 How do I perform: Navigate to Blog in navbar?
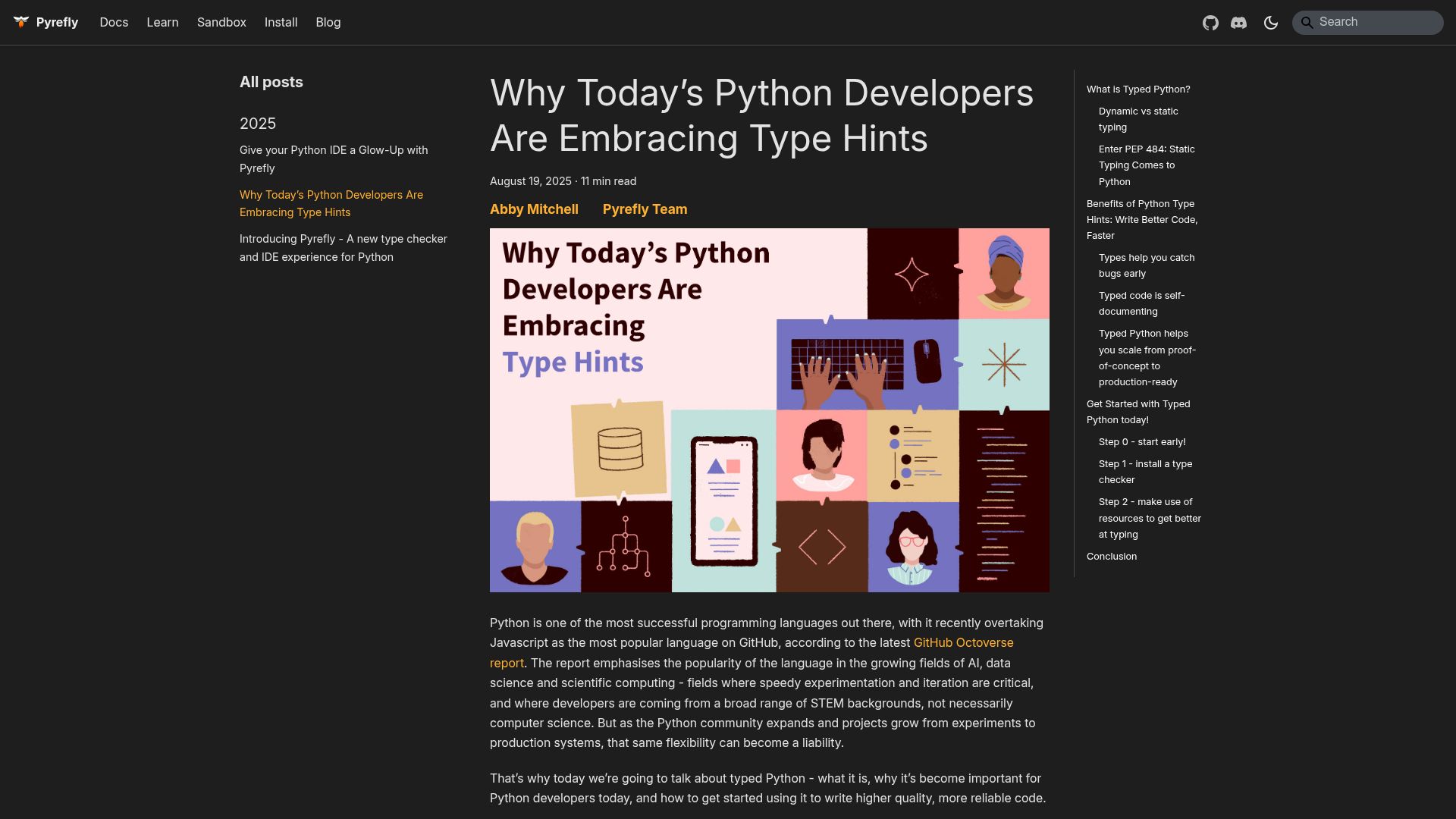point(328,23)
